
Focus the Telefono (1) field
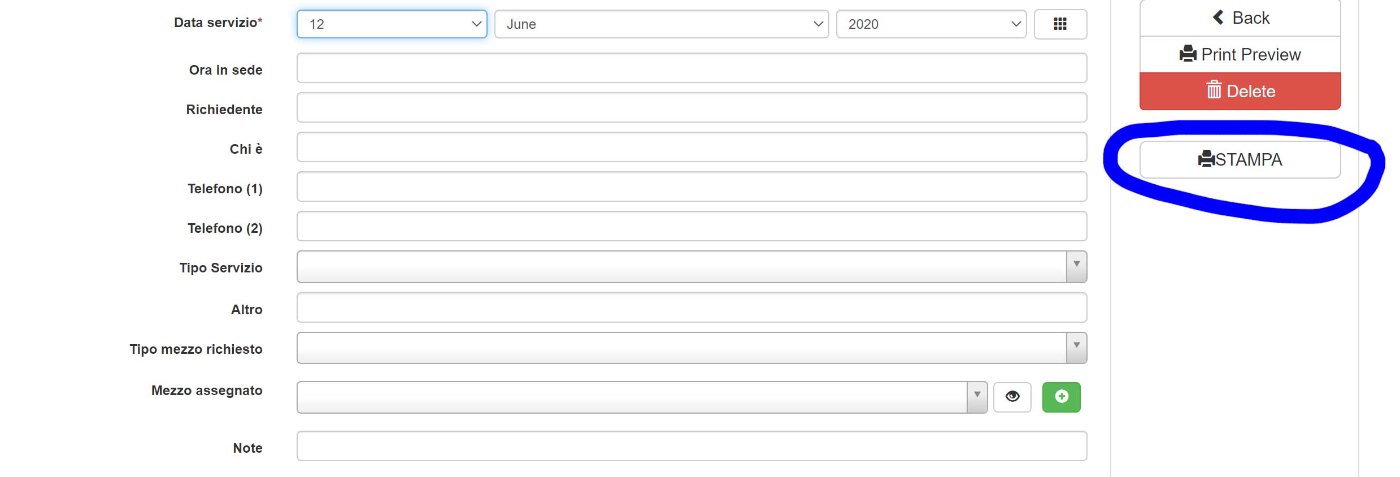(692, 187)
